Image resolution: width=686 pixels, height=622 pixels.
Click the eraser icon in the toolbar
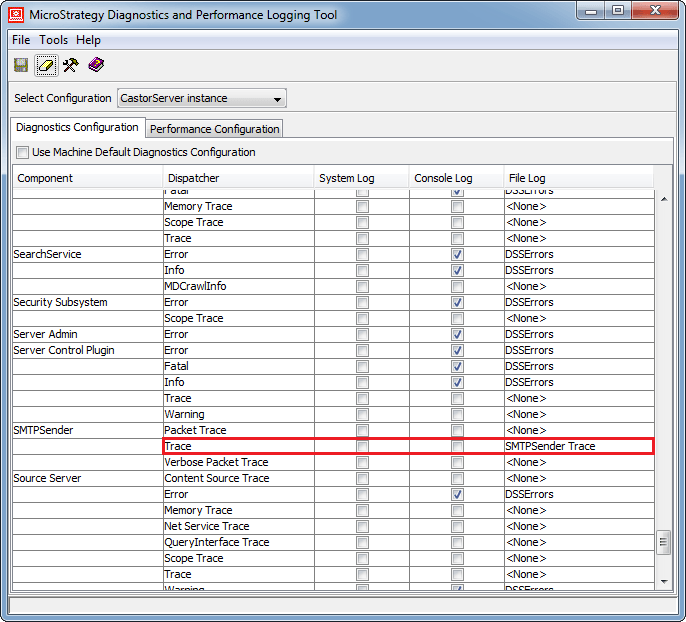[x=45, y=65]
